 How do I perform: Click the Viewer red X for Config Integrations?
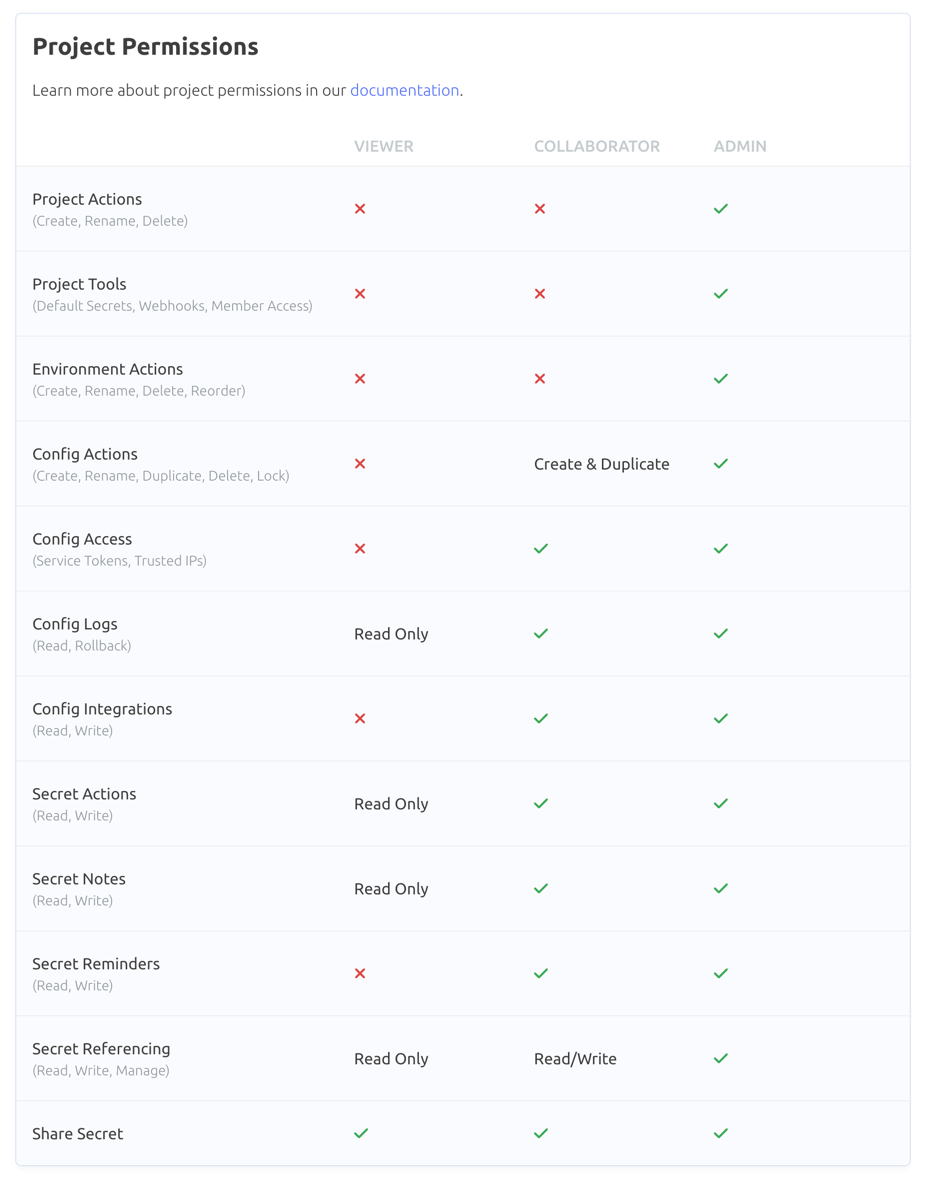tap(360, 718)
